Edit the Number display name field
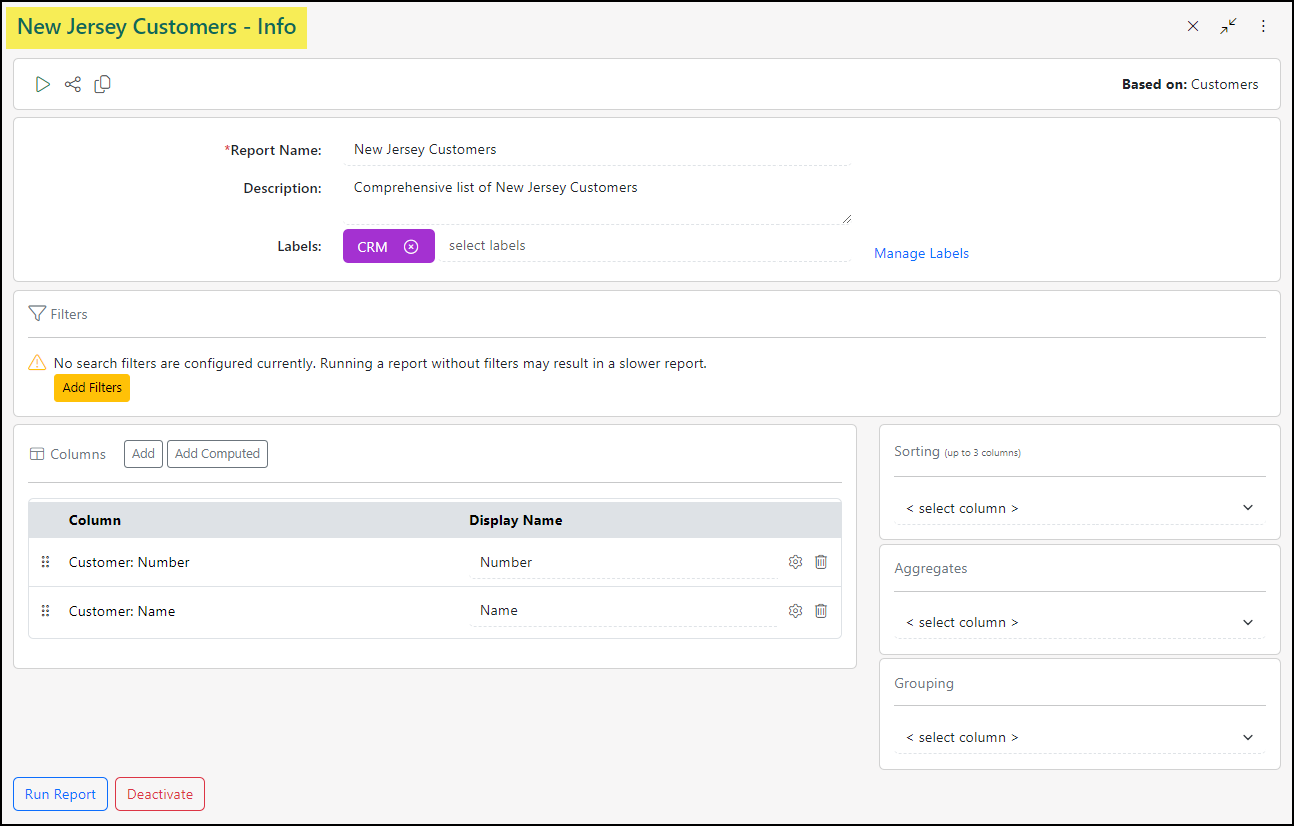The height and width of the screenshot is (826, 1294). click(624, 562)
